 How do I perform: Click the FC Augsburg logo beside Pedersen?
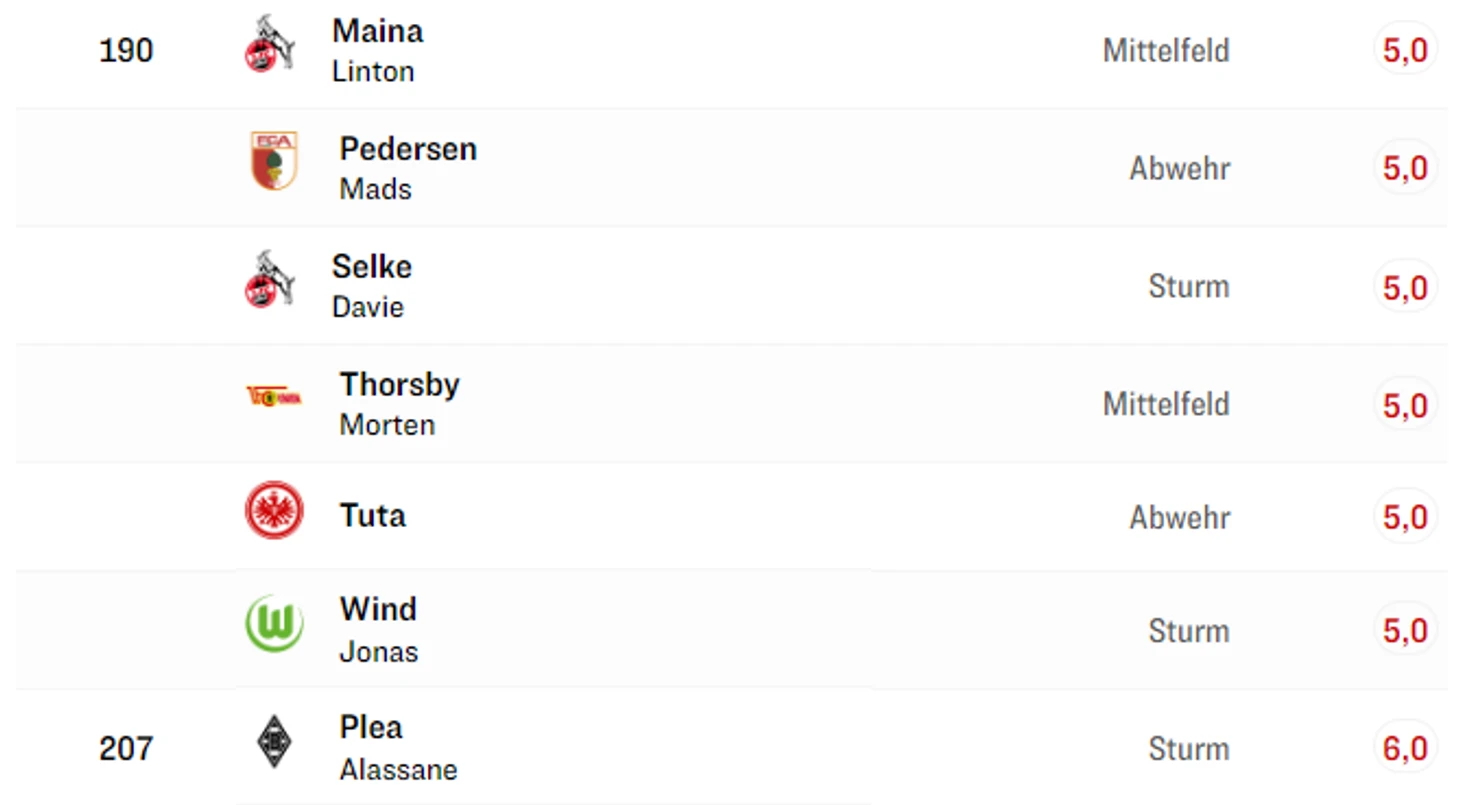click(274, 160)
